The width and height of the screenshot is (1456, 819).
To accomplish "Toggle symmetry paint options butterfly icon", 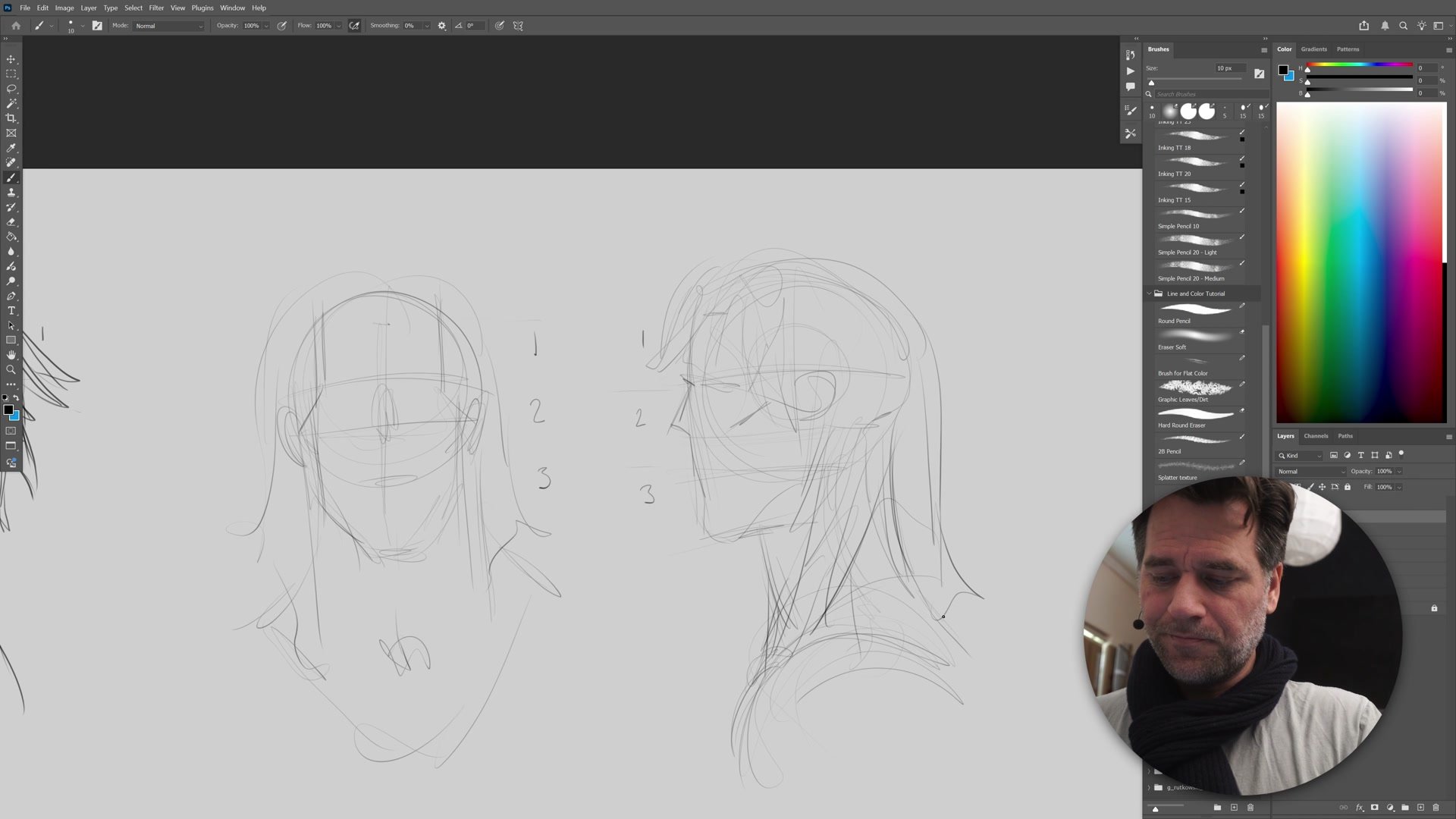I will (x=518, y=26).
